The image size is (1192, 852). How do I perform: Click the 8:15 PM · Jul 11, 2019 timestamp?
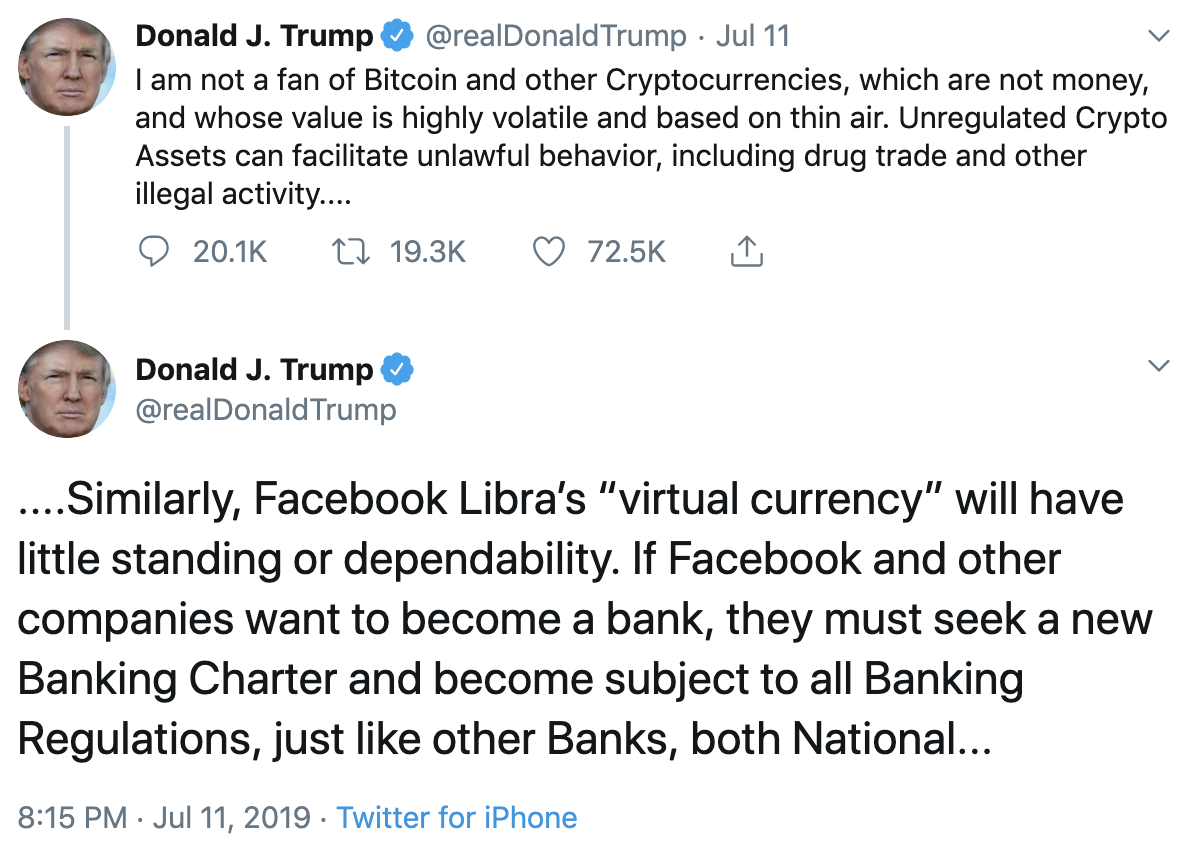pos(165,818)
